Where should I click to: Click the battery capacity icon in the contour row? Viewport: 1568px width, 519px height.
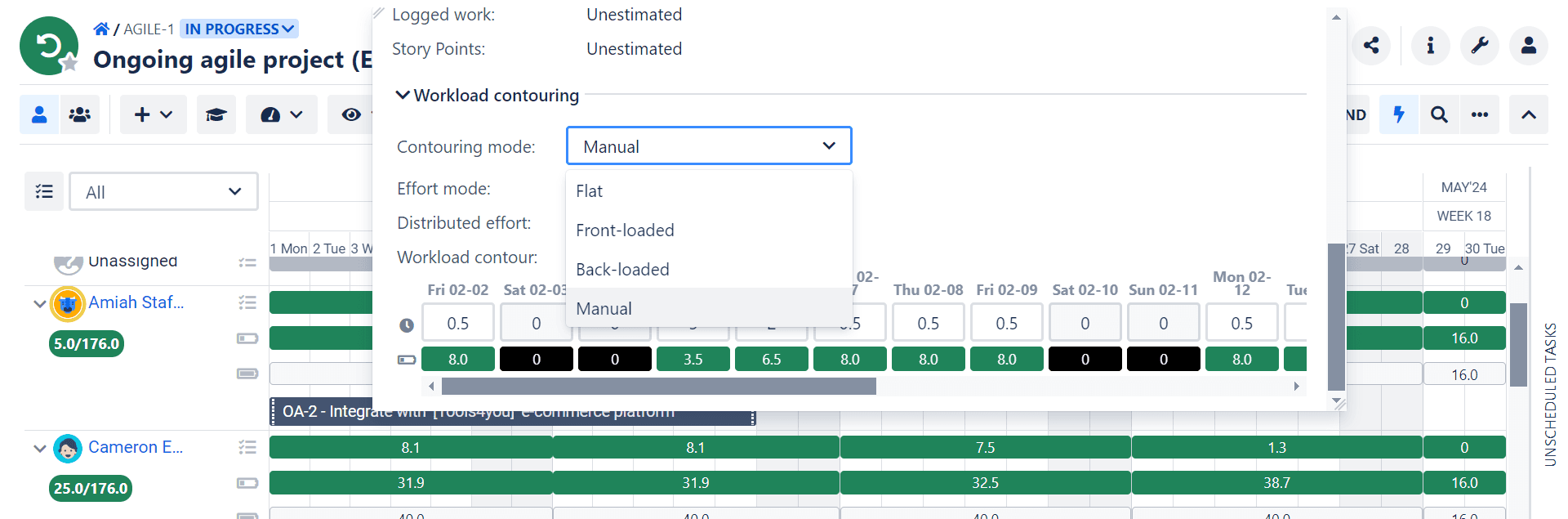click(406, 360)
